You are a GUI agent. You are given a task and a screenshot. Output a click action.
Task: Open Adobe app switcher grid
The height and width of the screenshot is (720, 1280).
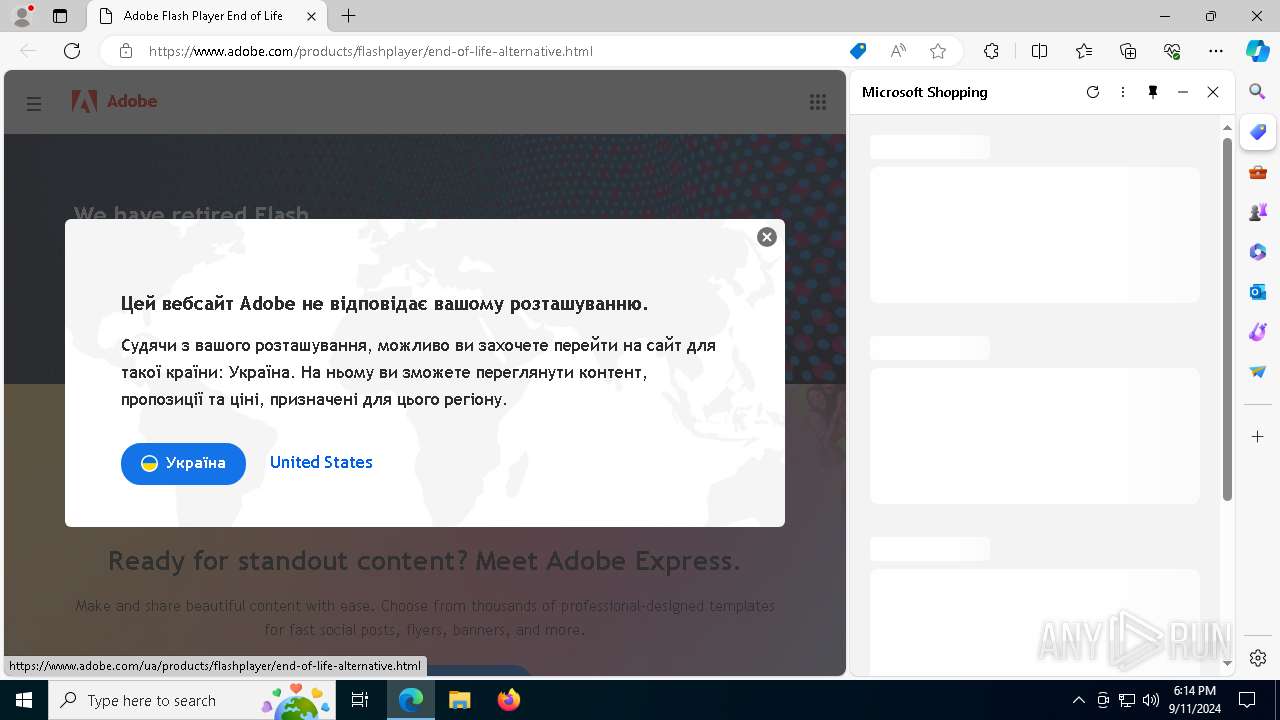[818, 102]
